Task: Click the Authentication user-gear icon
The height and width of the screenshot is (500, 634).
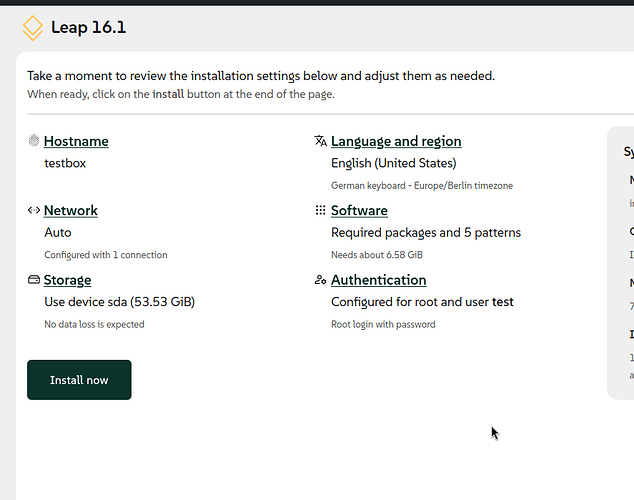Action: point(321,280)
